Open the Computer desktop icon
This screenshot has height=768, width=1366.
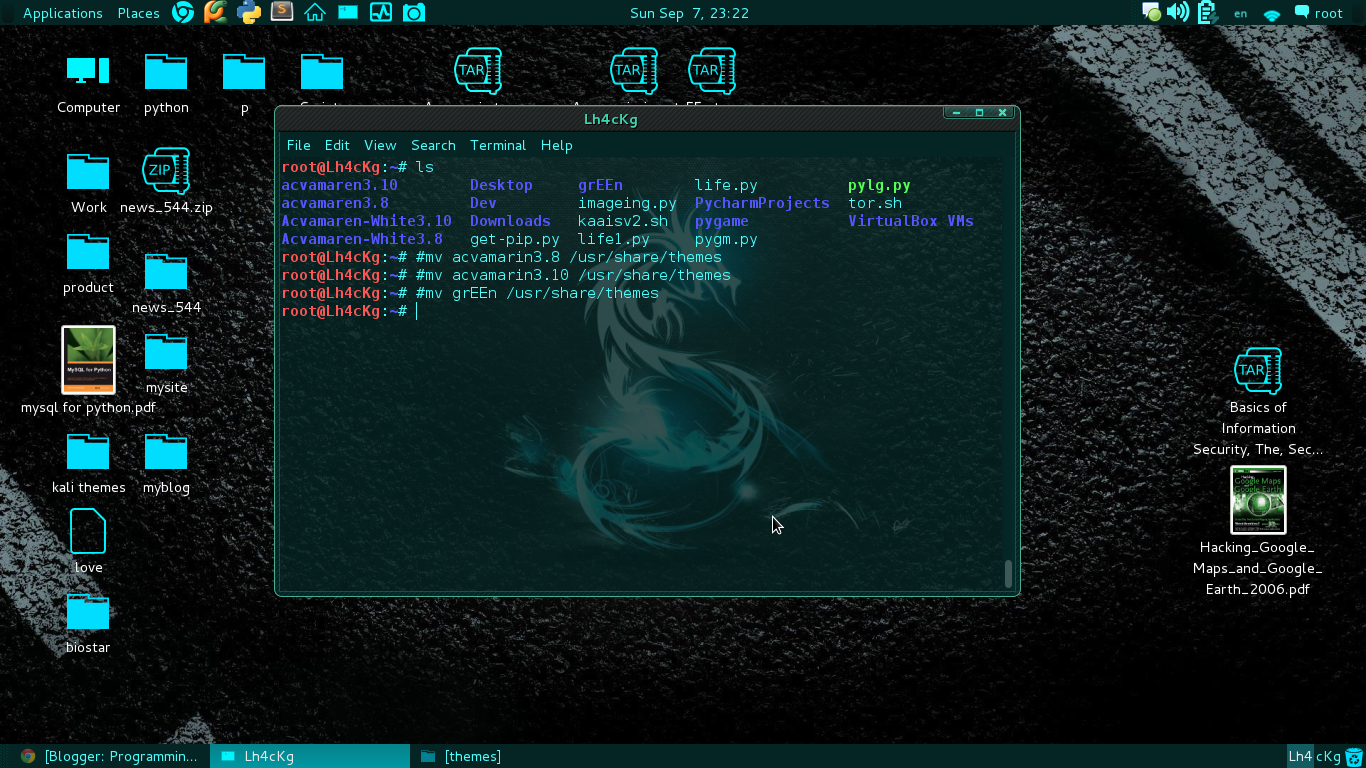[x=88, y=84]
